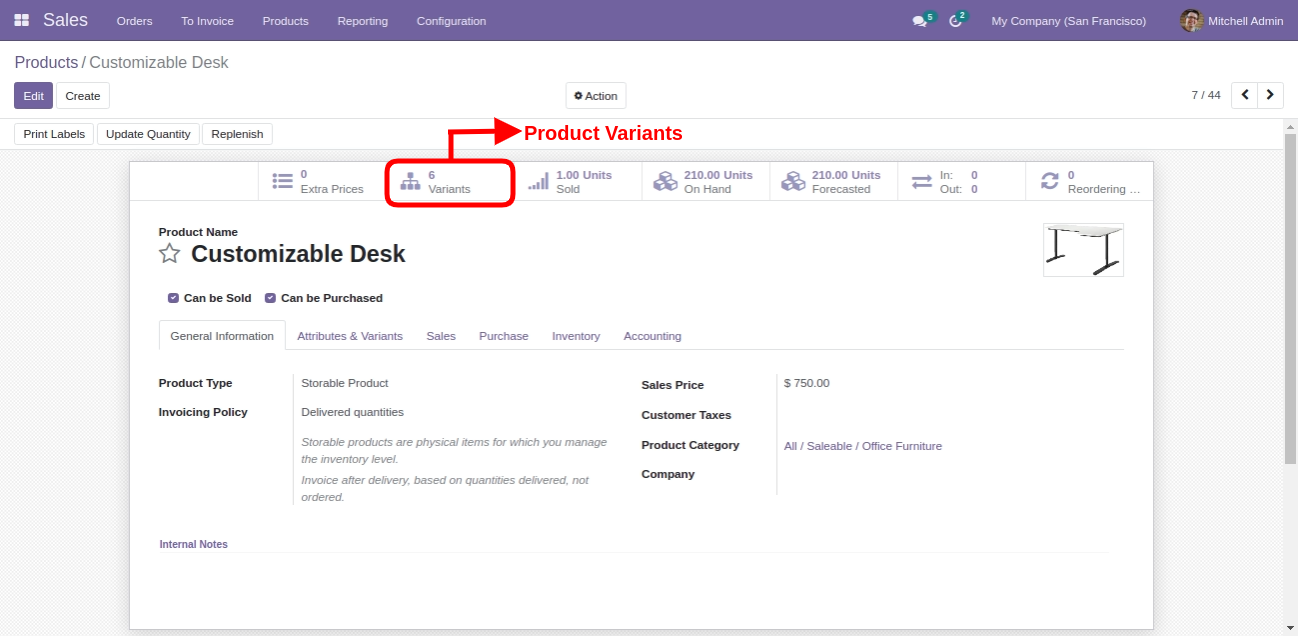The width and height of the screenshot is (1298, 636).
Task: Toggle the Can be Sold checkbox
Action: pos(173,298)
